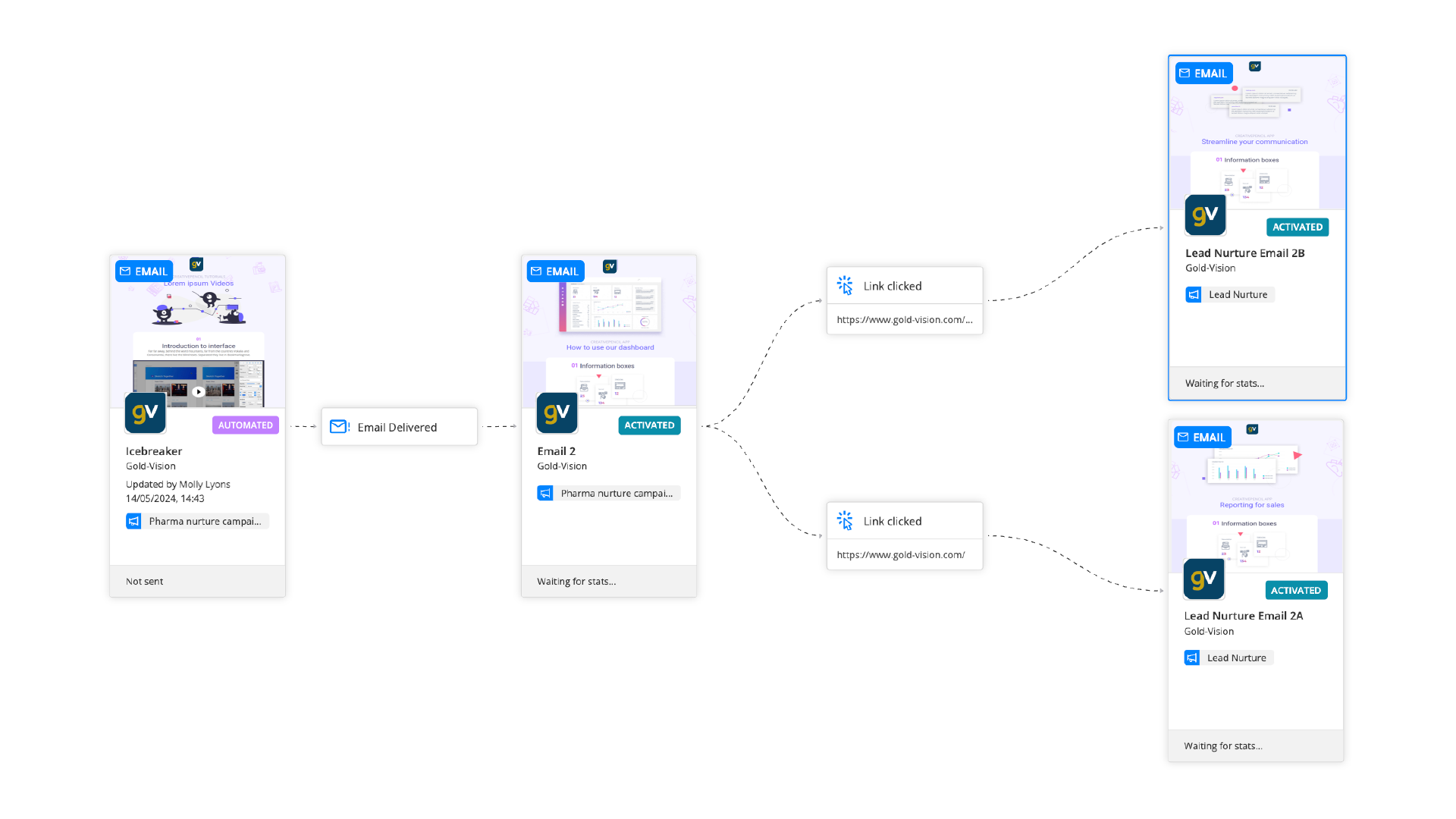
Task: Click the envelope icon in Email Delivered node
Action: coord(339,427)
